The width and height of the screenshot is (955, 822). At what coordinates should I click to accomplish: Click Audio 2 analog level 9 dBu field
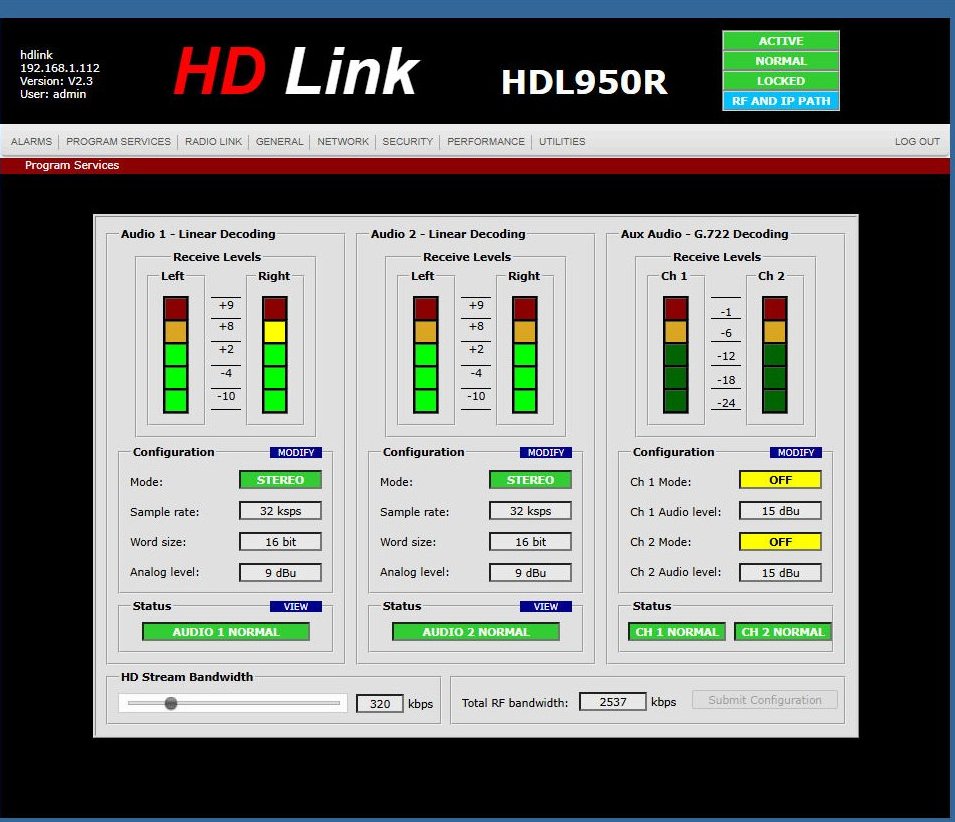(530, 573)
